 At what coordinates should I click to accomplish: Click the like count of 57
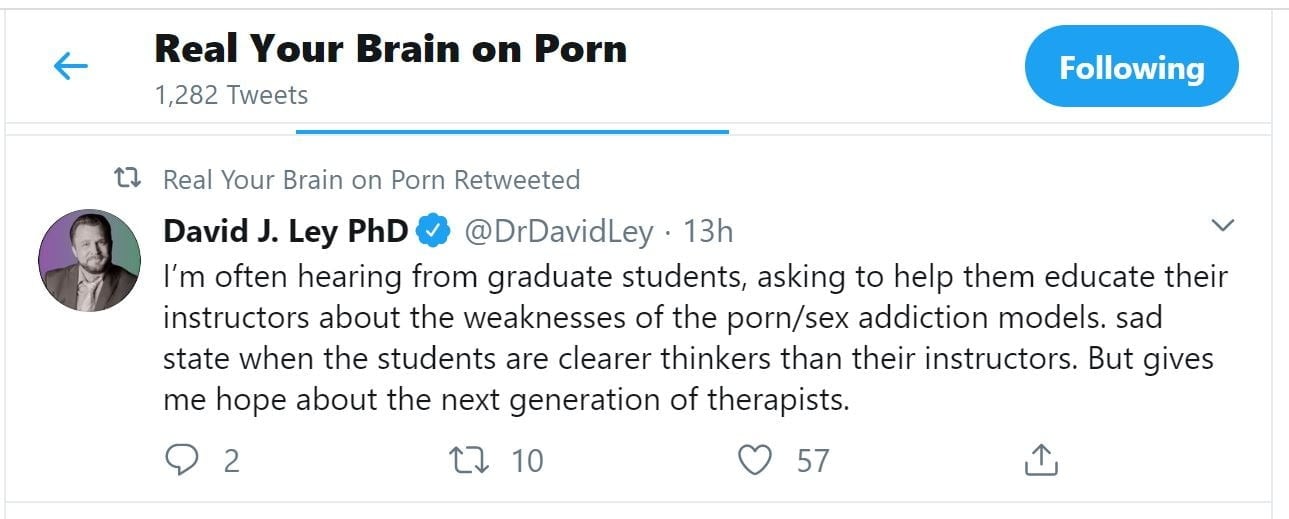[812, 460]
